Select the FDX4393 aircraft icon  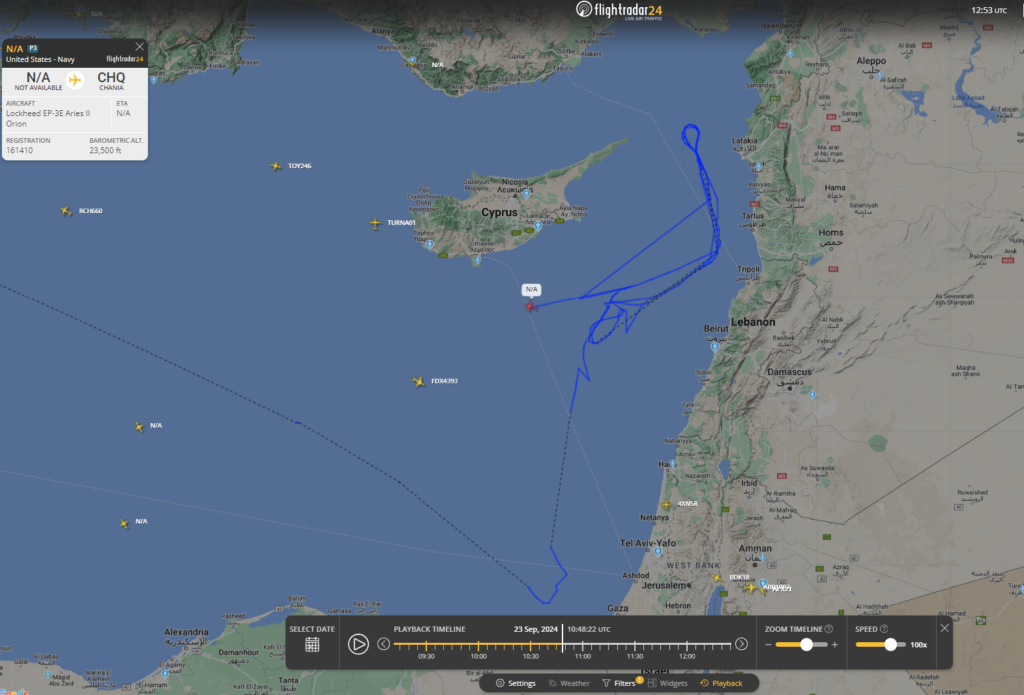click(419, 381)
